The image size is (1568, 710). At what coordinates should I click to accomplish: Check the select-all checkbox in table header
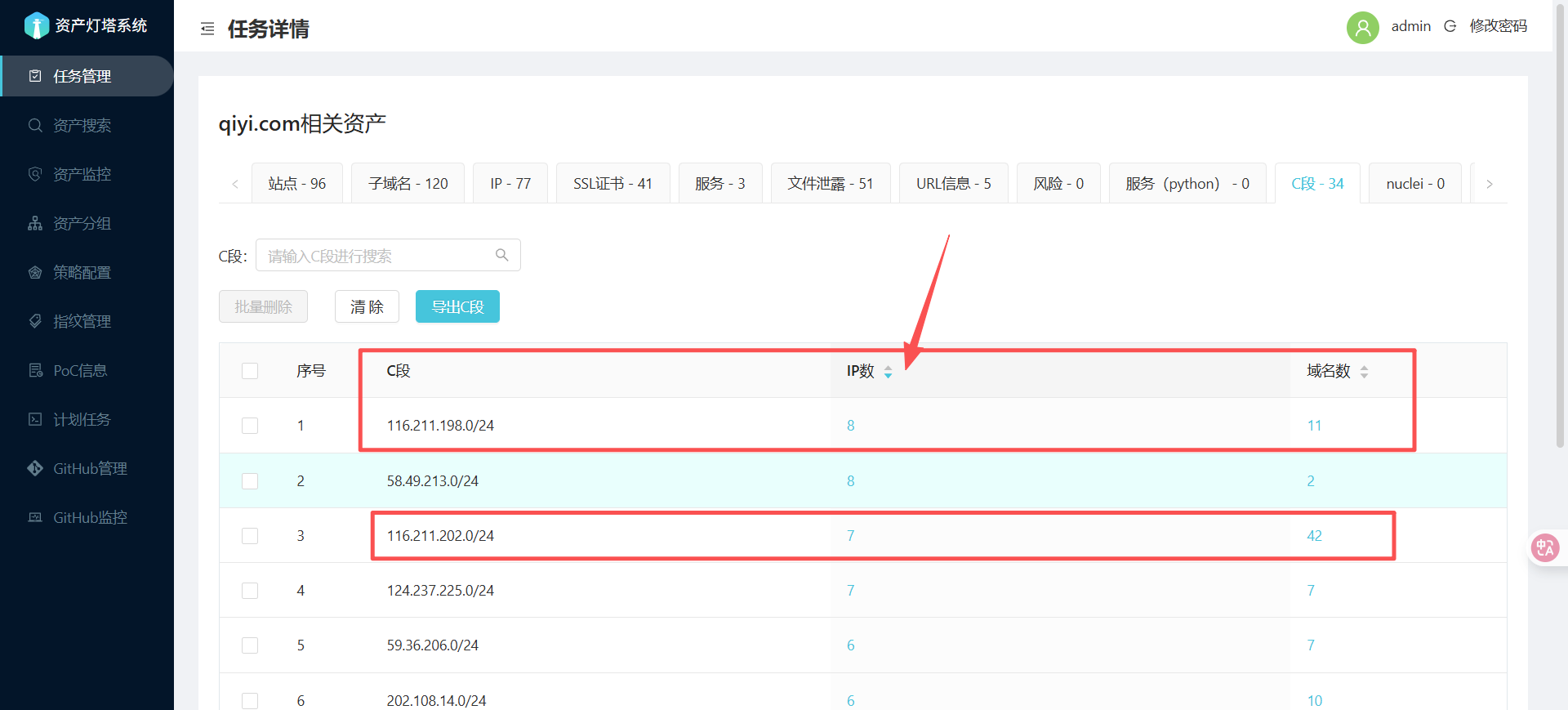point(250,371)
